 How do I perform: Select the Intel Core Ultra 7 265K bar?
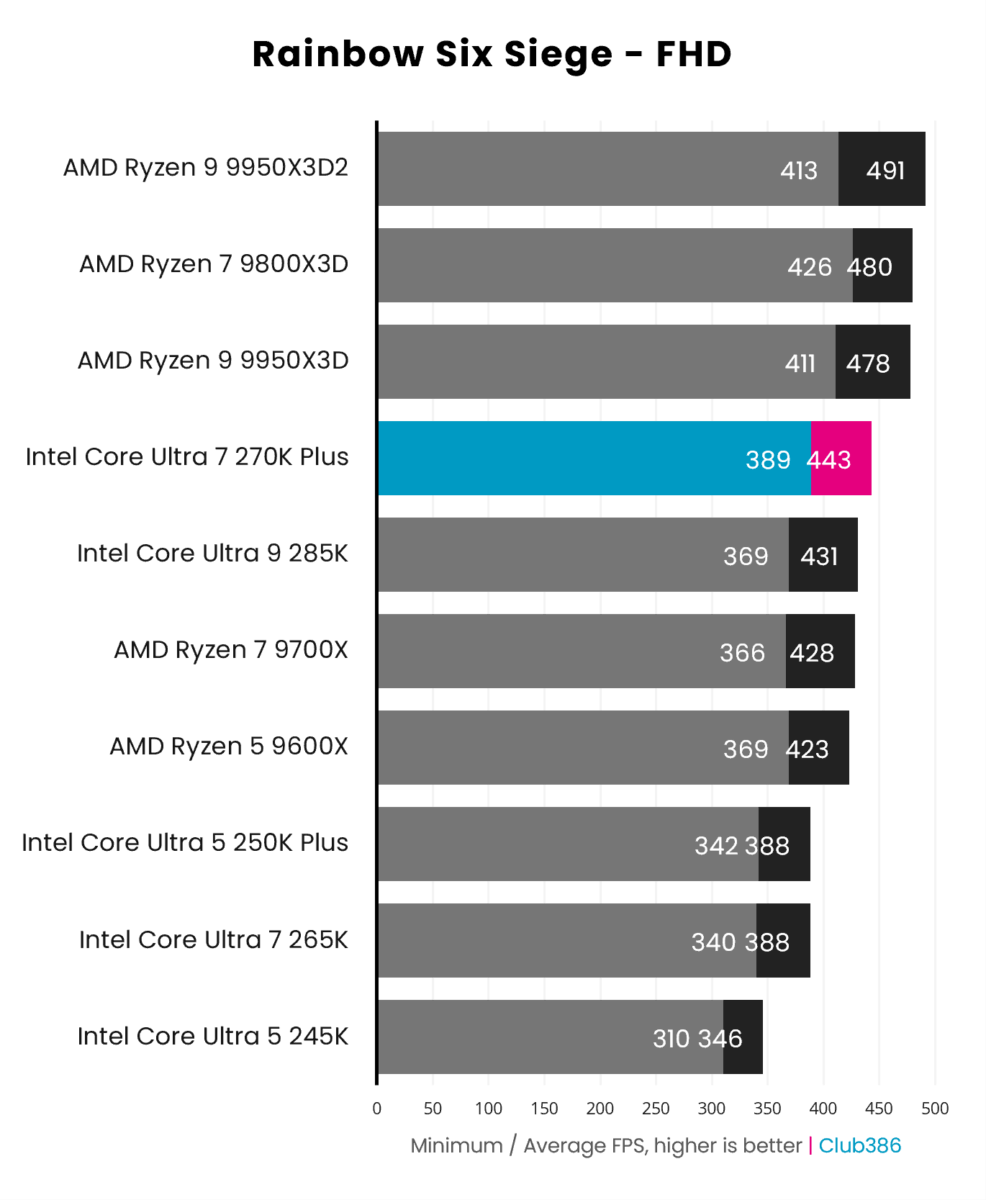594,940
